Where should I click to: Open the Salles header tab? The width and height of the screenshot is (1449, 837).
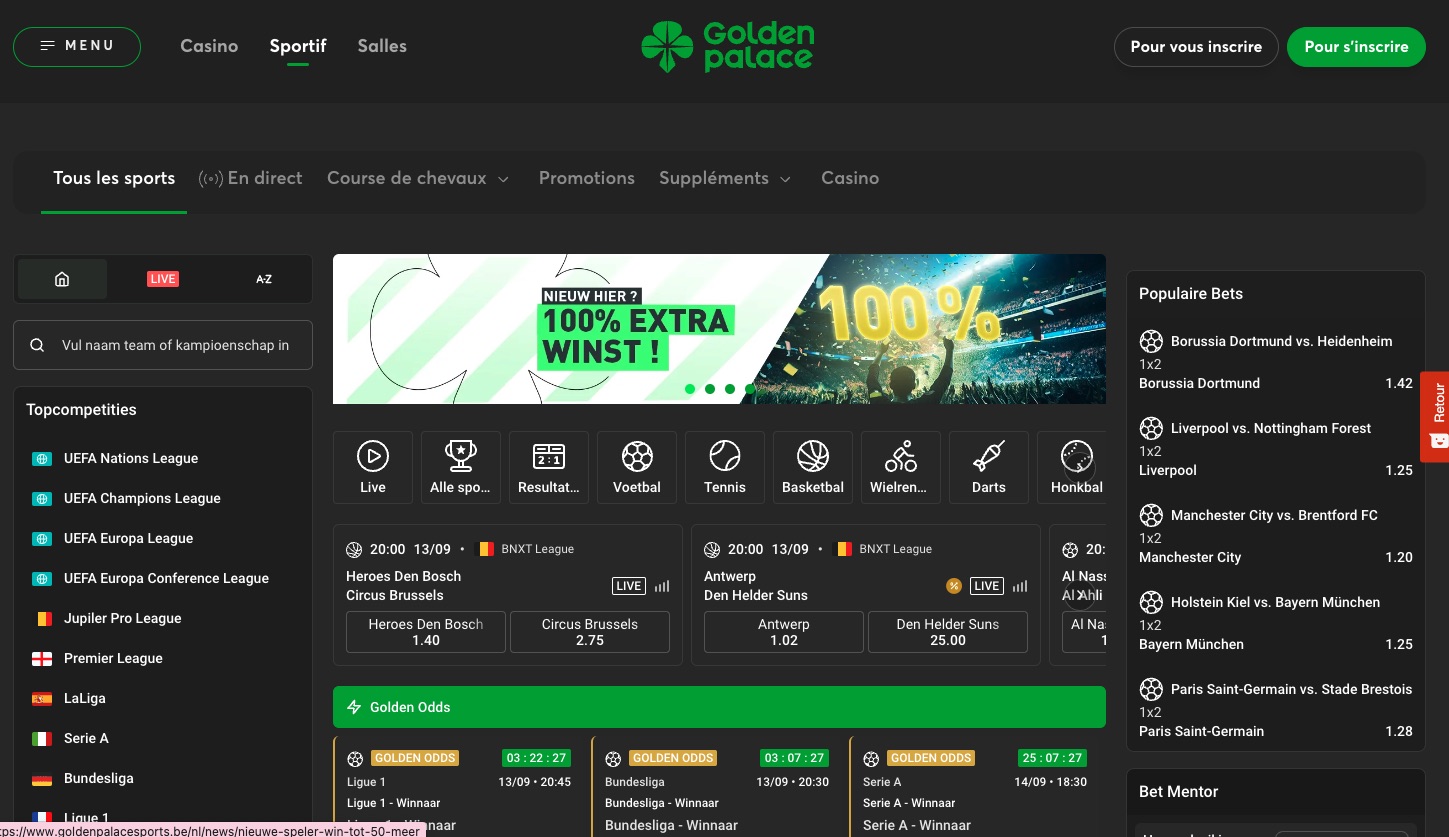(382, 46)
